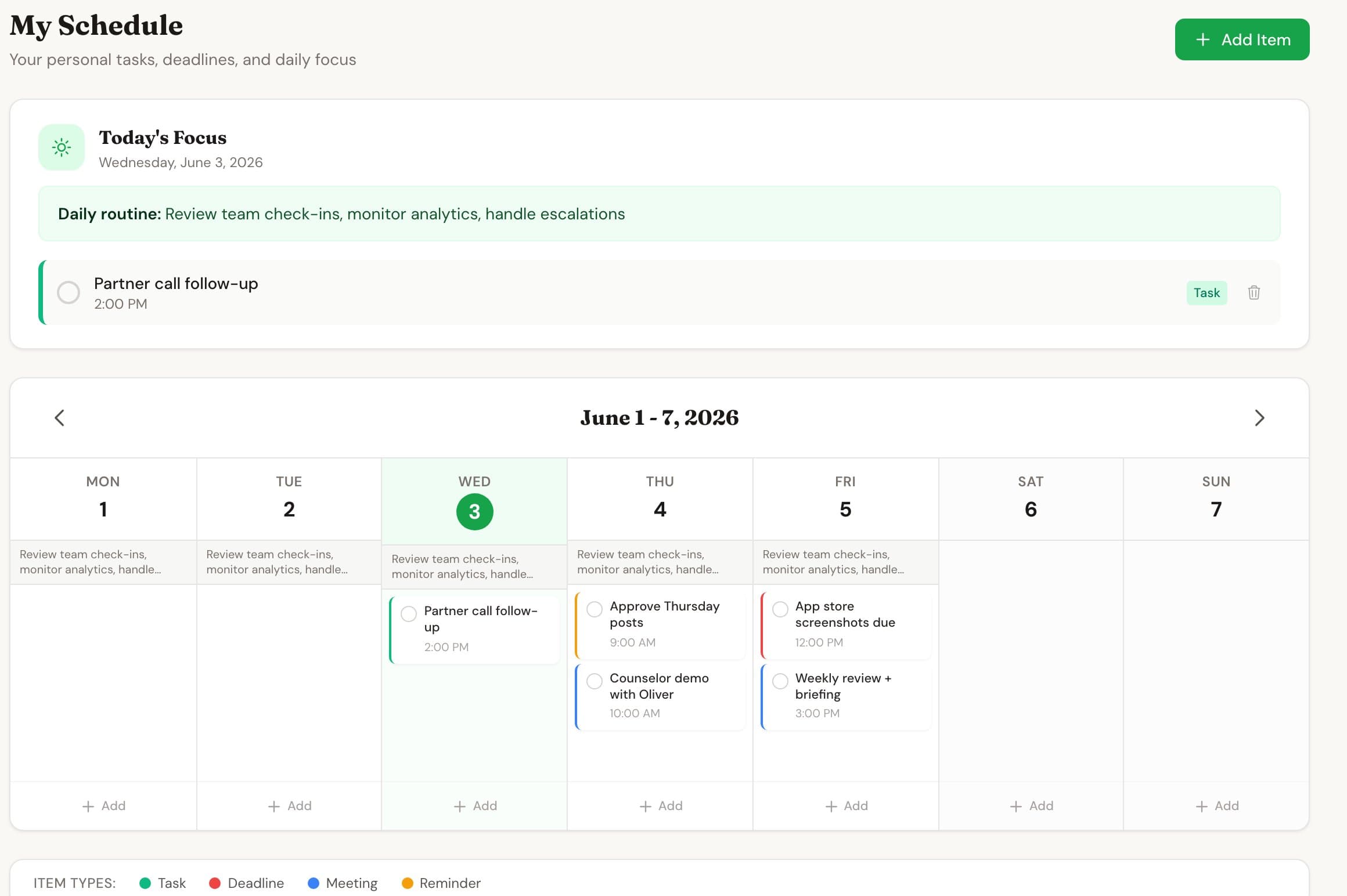Screen dimensions: 1347x896
Task: Click the June 1 - 7, 2026 week title
Action: pos(660,418)
